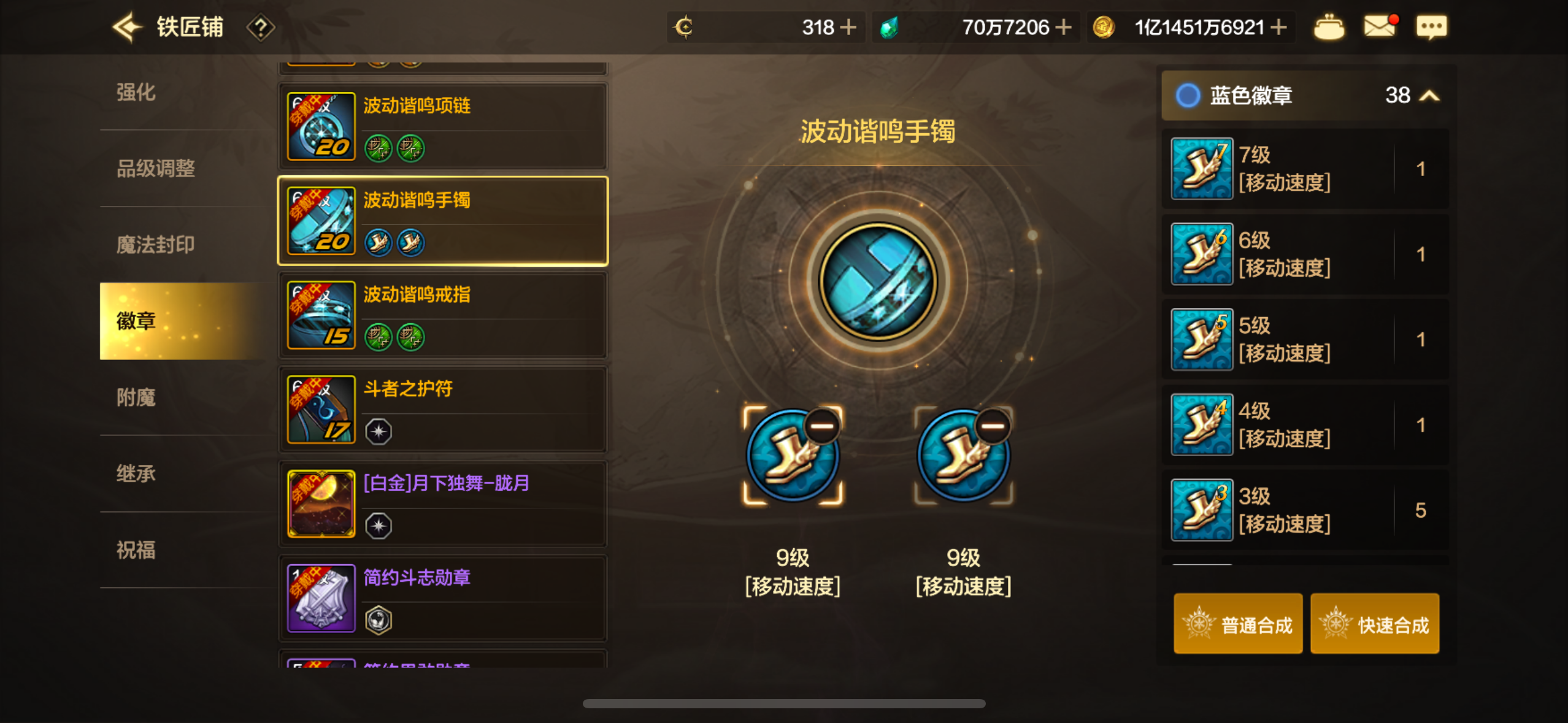
Task: Select the 7级 移动速度 badge icon
Action: [x=1201, y=169]
